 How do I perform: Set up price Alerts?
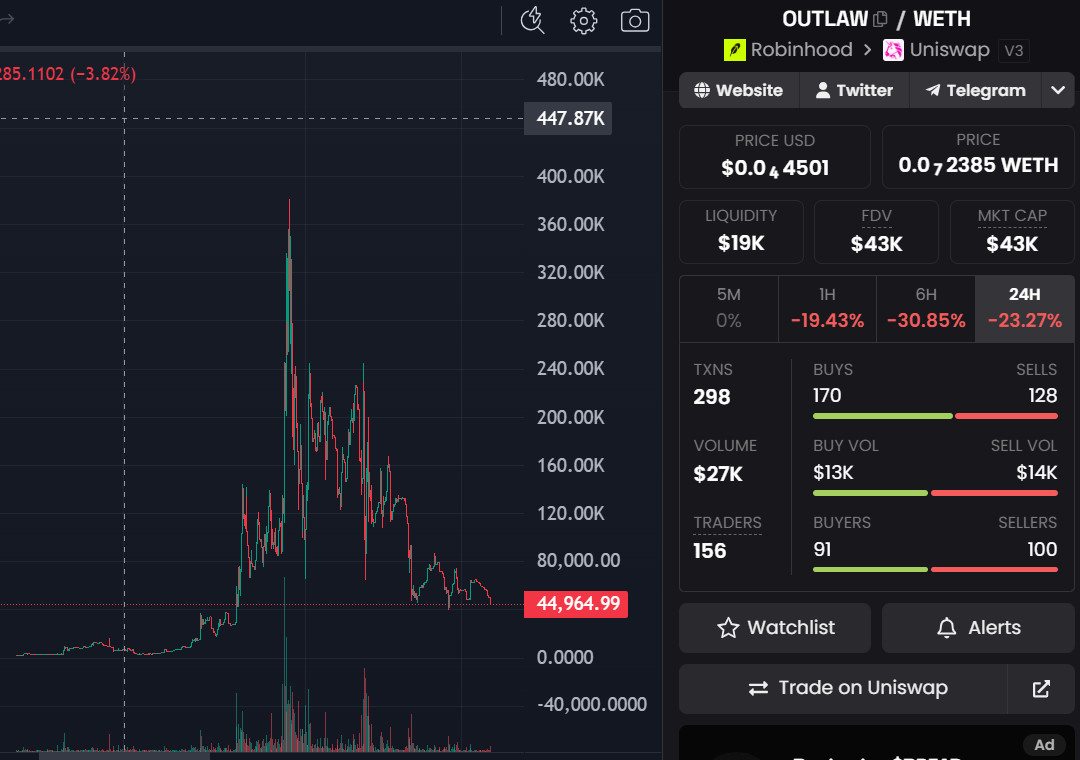(x=978, y=628)
